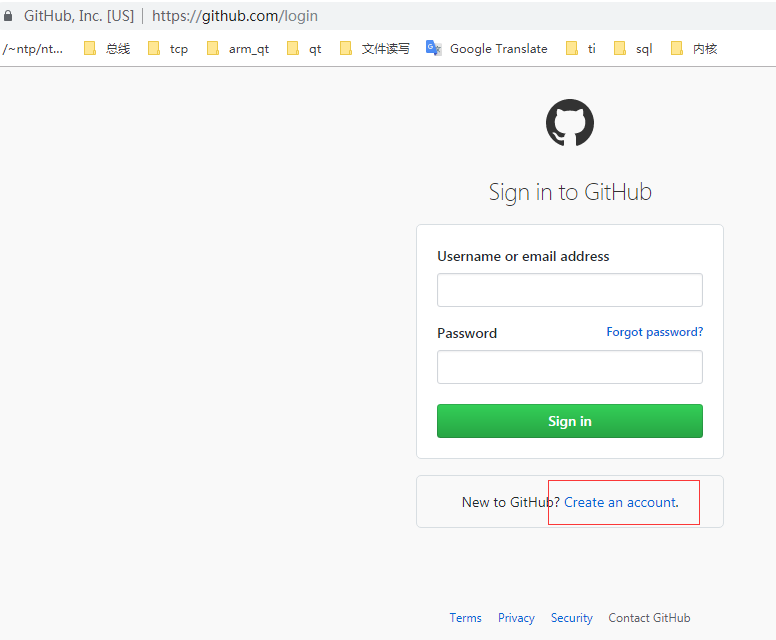This screenshot has width=776, height=640.
Task: Click the secure padlock icon in address bar
Action: [8, 16]
